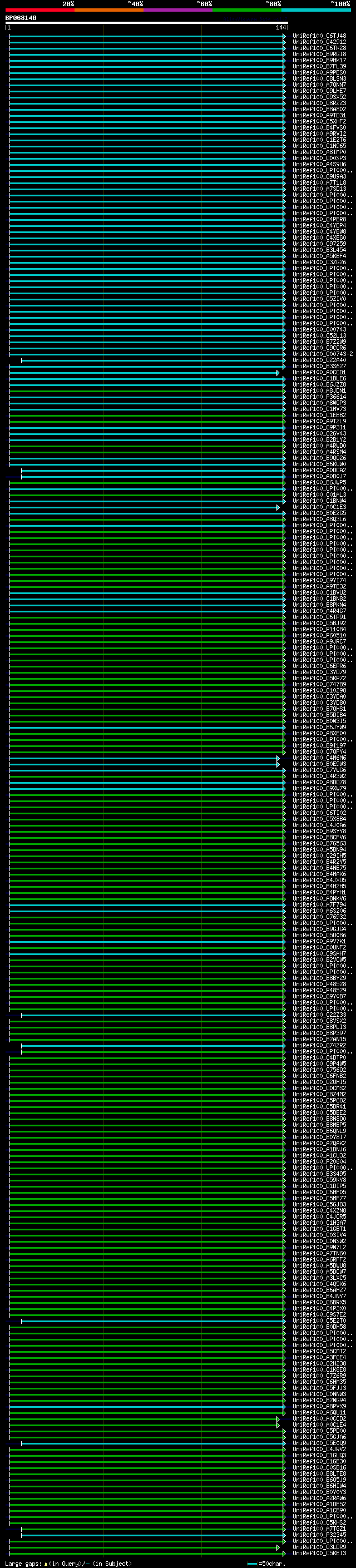Click the cyan ~100% identity legend segment
This screenshot has height=1568, width=356.
point(316,10)
